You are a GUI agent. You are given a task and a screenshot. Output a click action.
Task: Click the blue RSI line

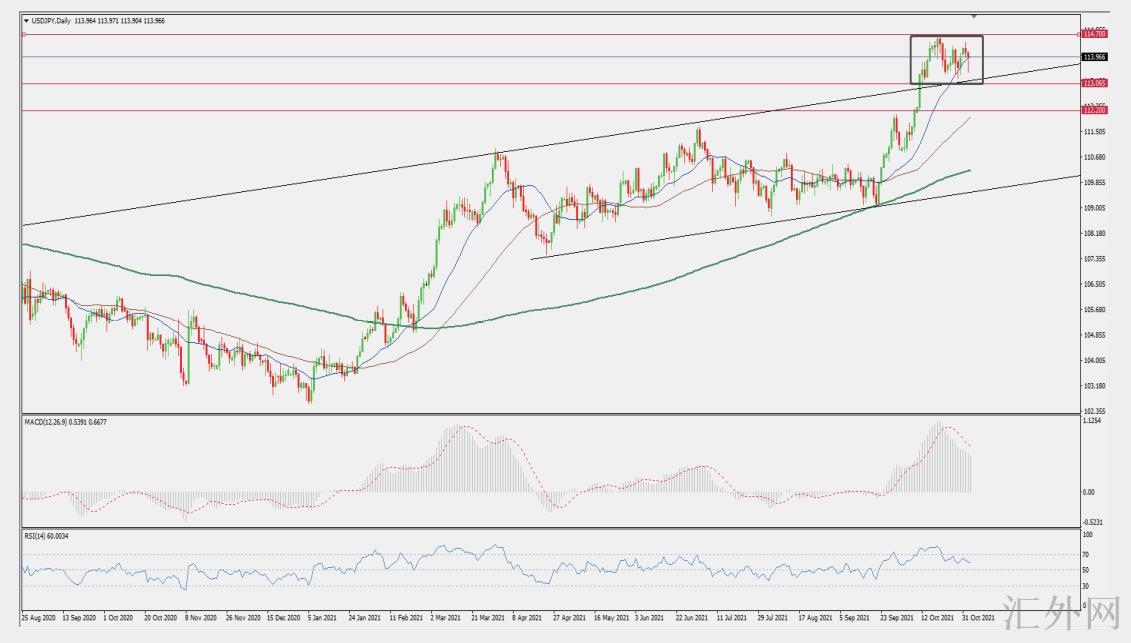pyautogui.click(x=300, y=573)
